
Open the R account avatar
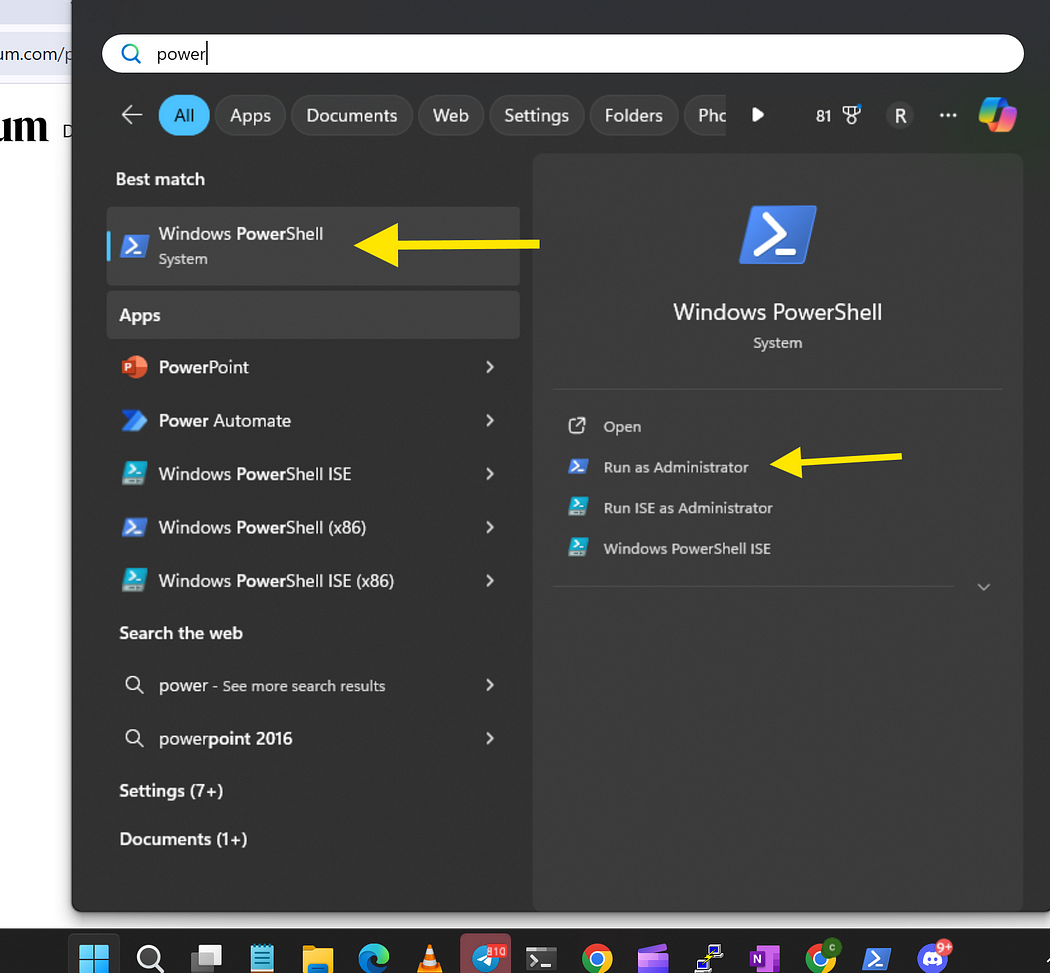tap(900, 115)
